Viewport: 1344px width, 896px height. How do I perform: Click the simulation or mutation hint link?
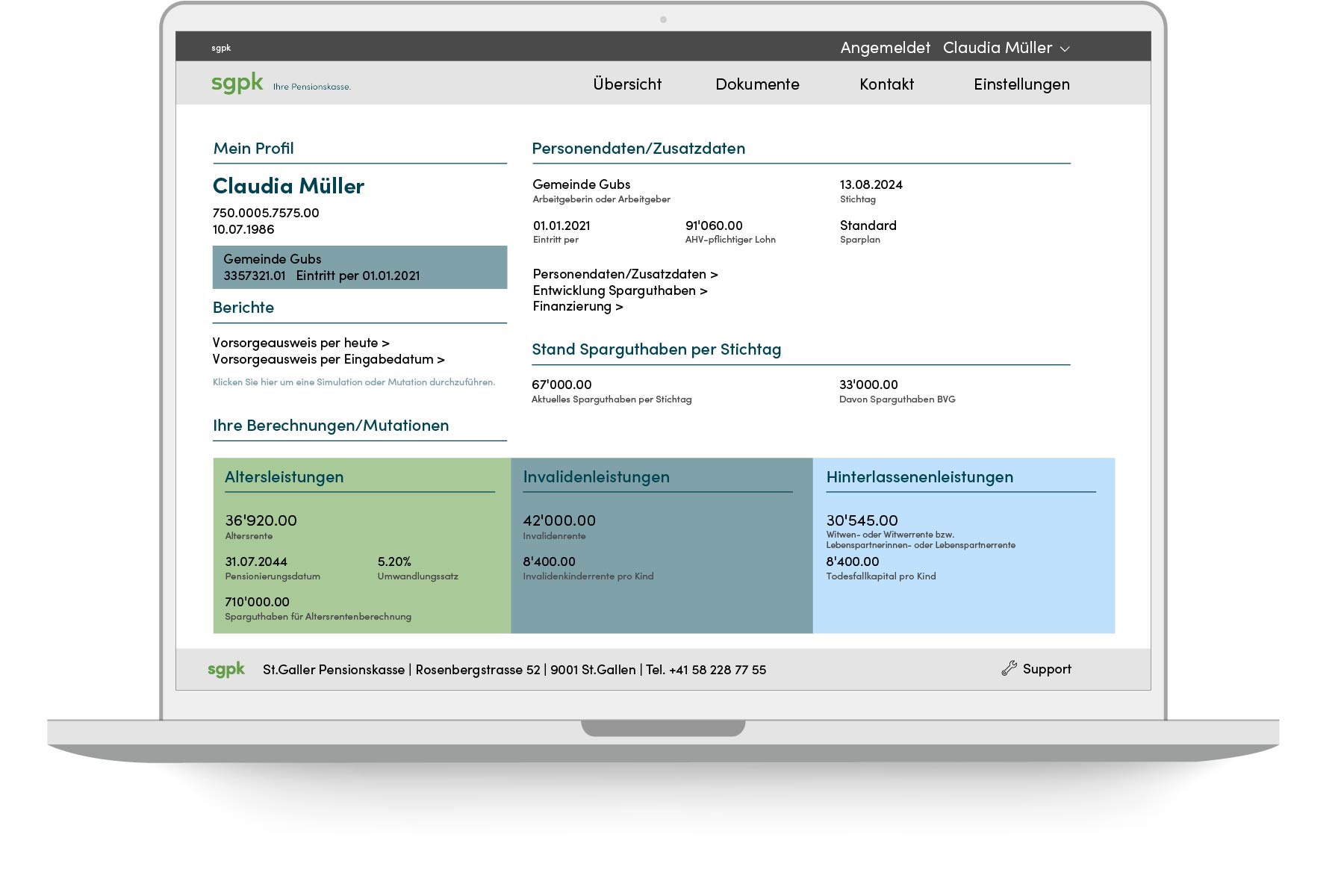pyautogui.click(x=353, y=382)
